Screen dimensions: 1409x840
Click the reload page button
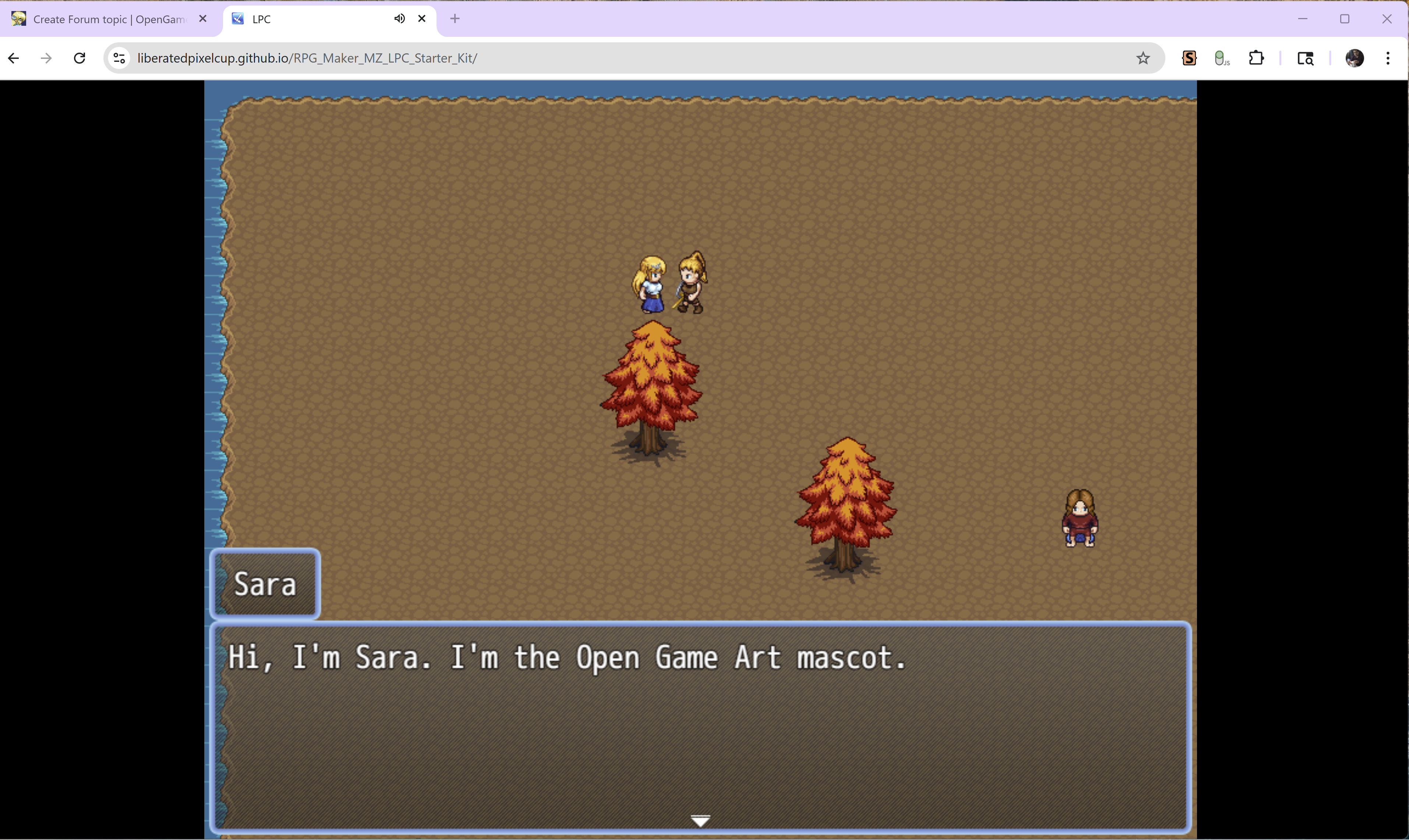click(80, 58)
